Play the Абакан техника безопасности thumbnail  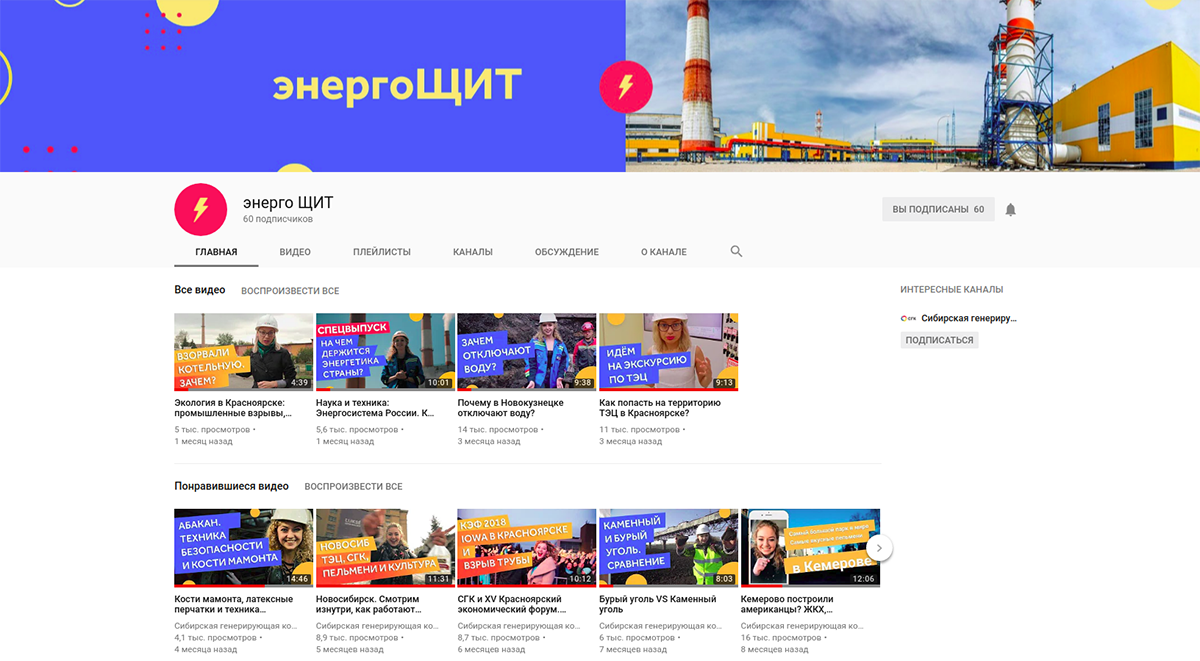click(x=244, y=548)
